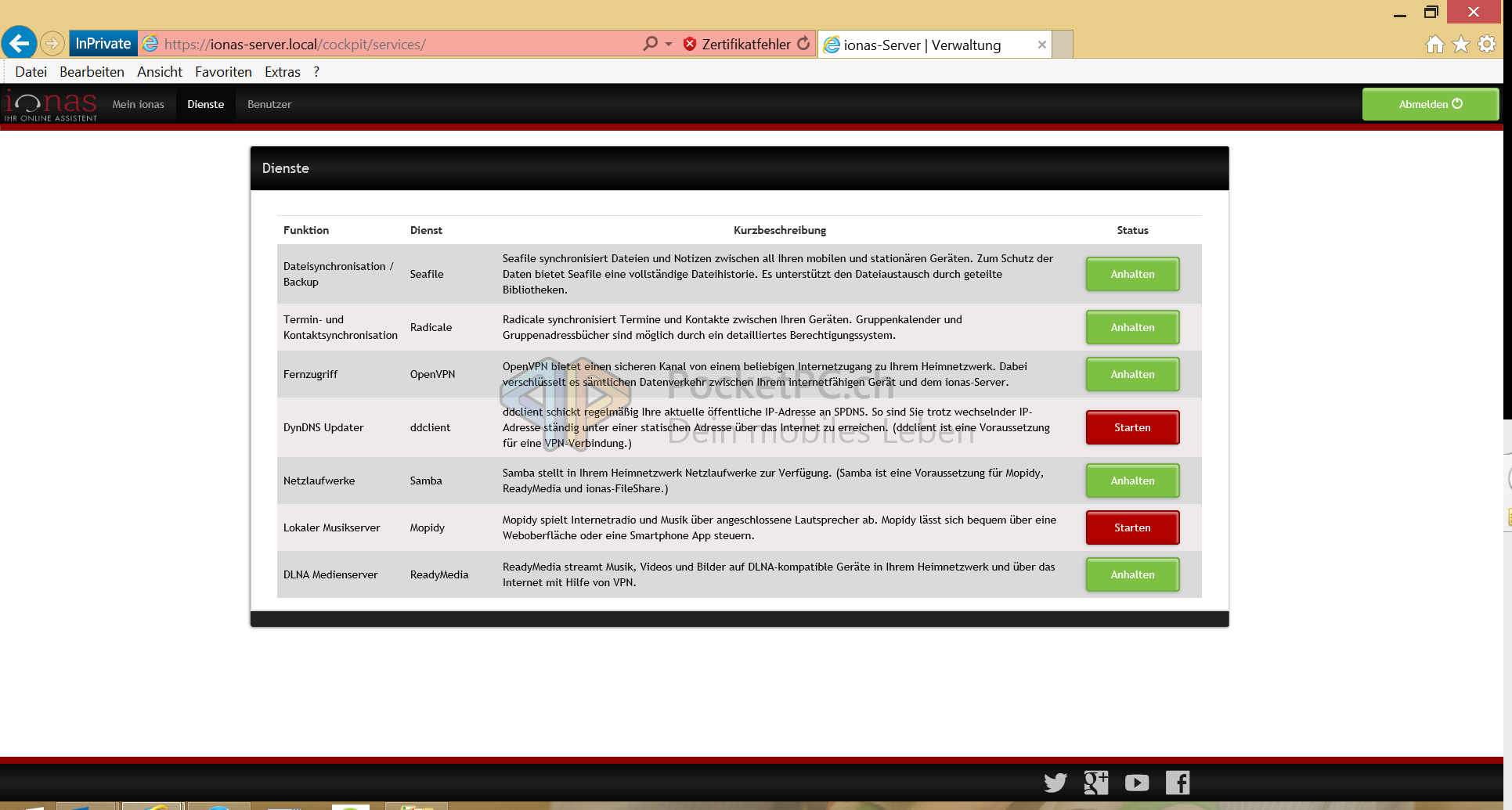Open the Favoriten menu
This screenshot has width=1512, height=810.
(x=223, y=72)
